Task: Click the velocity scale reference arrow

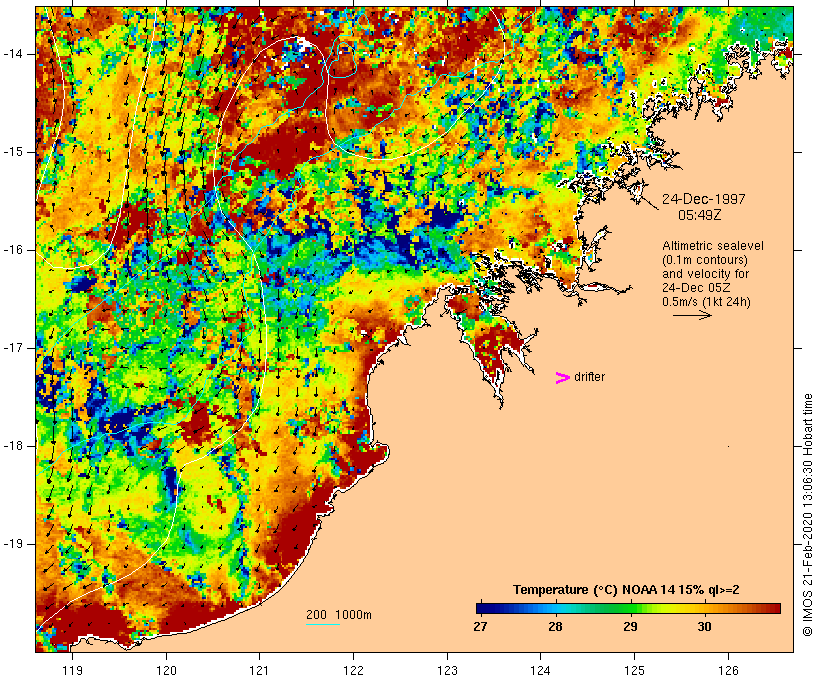Action: [x=692, y=315]
